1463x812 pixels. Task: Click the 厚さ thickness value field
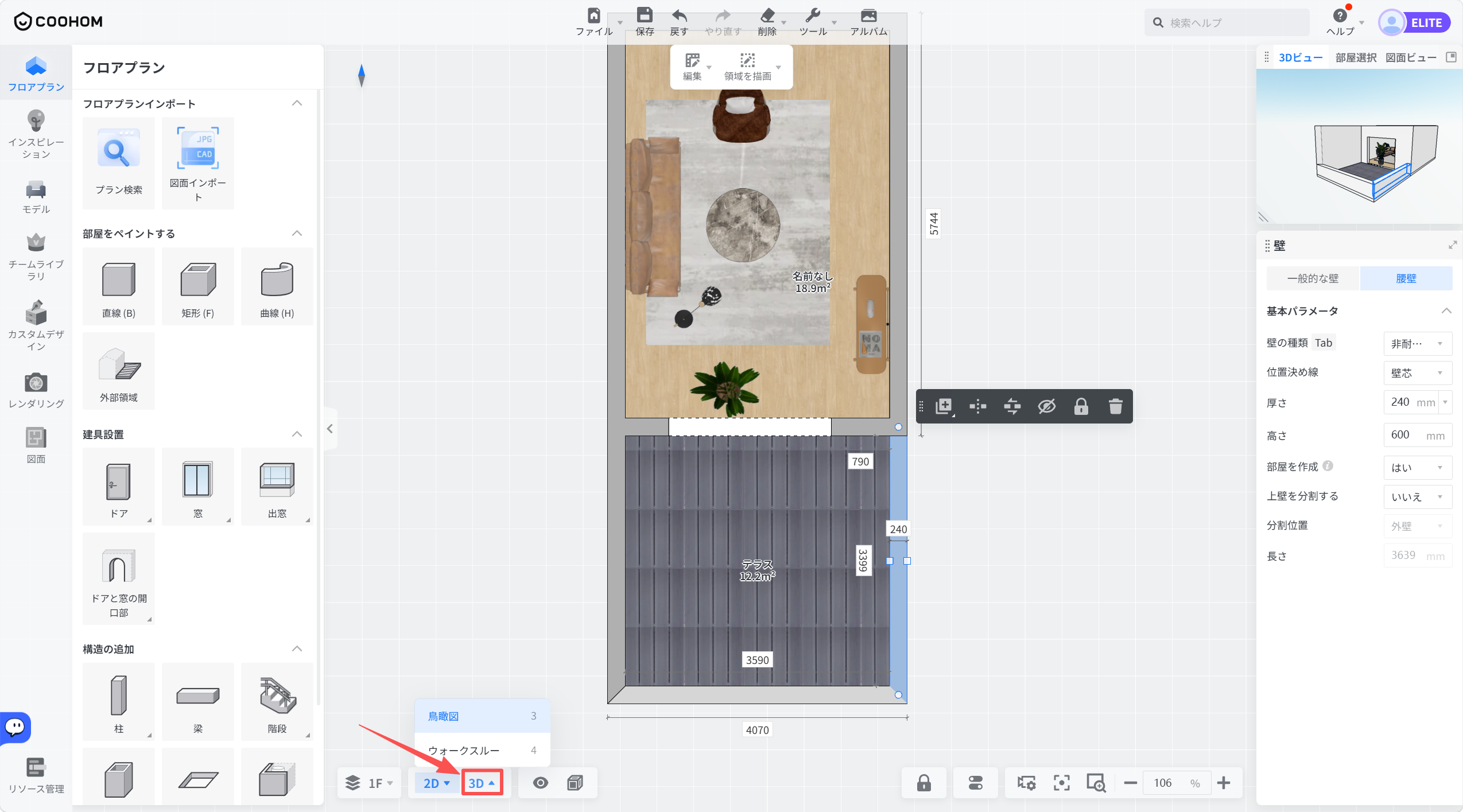[1411, 402]
